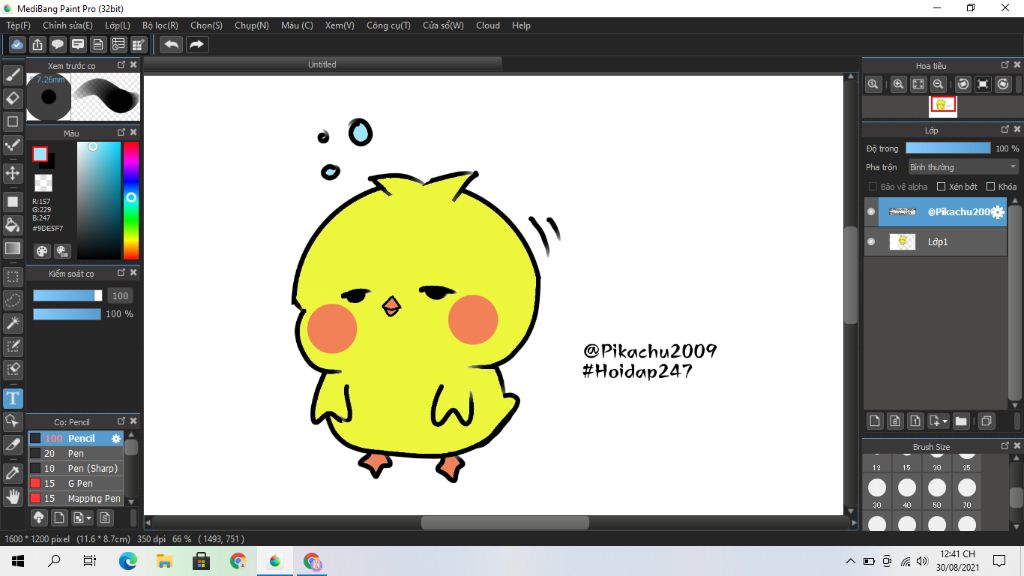This screenshot has height=576, width=1024.
Task: Click the export share icon in toolbar
Action: (x=37, y=44)
